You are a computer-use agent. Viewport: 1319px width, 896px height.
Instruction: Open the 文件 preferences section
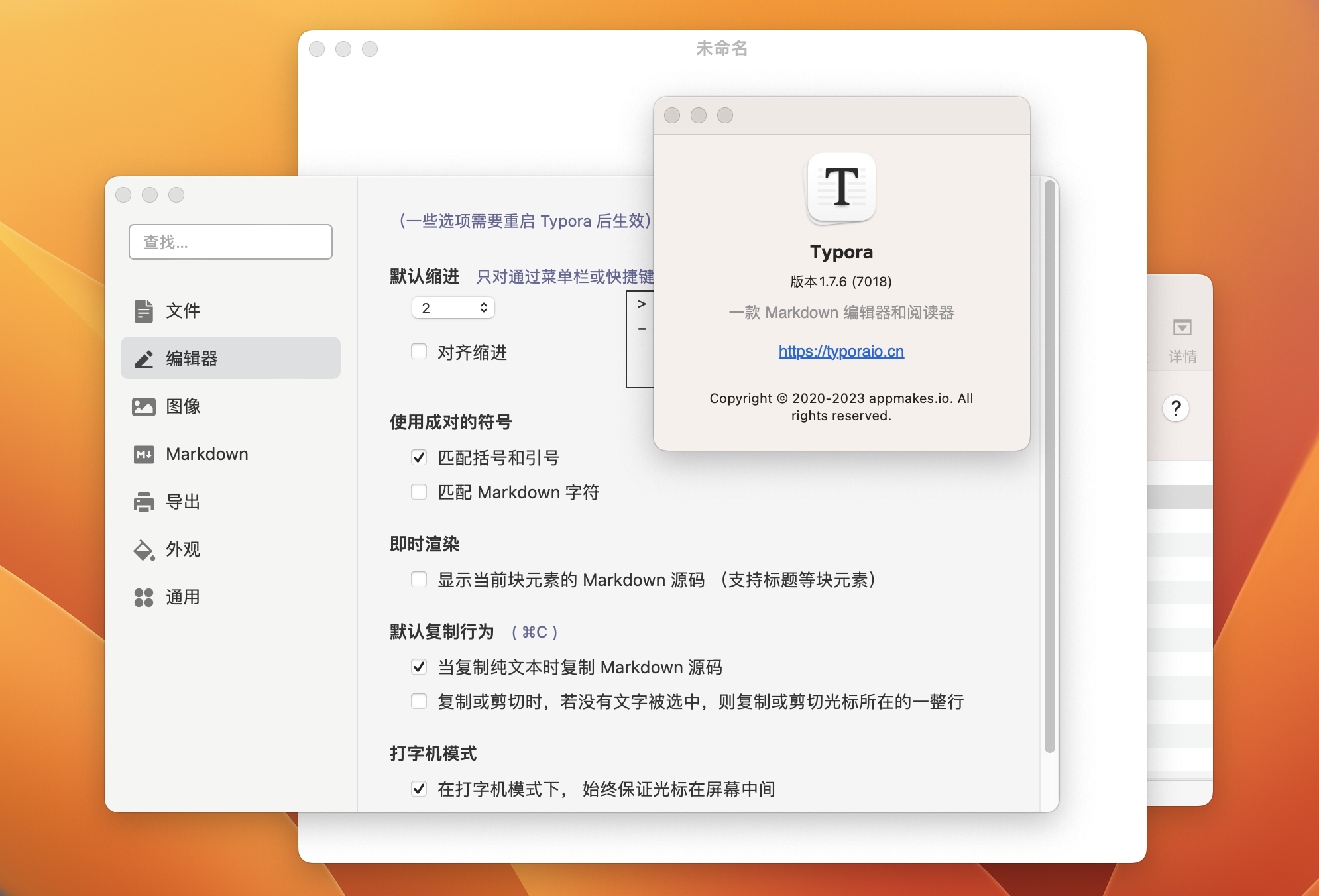point(231,311)
